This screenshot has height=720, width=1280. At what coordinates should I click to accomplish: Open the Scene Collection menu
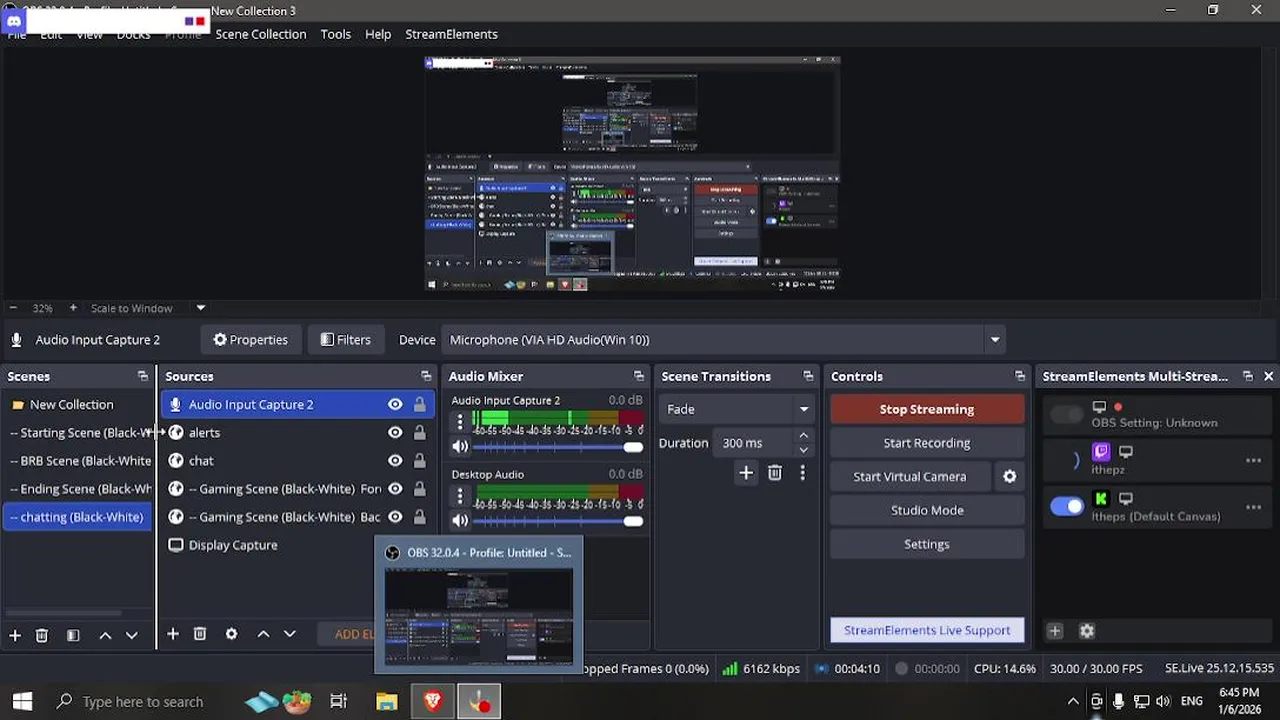pyautogui.click(x=261, y=34)
